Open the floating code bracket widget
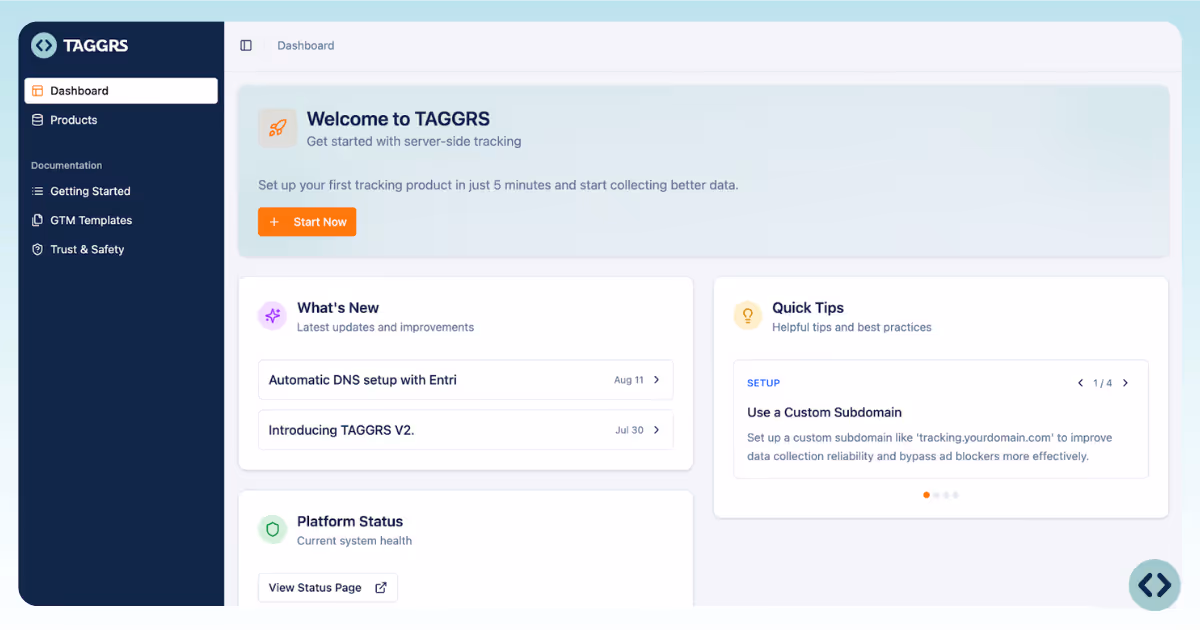Image resolution: width=1200 pixels, height=630 pixels. [x=1154, y=584]
